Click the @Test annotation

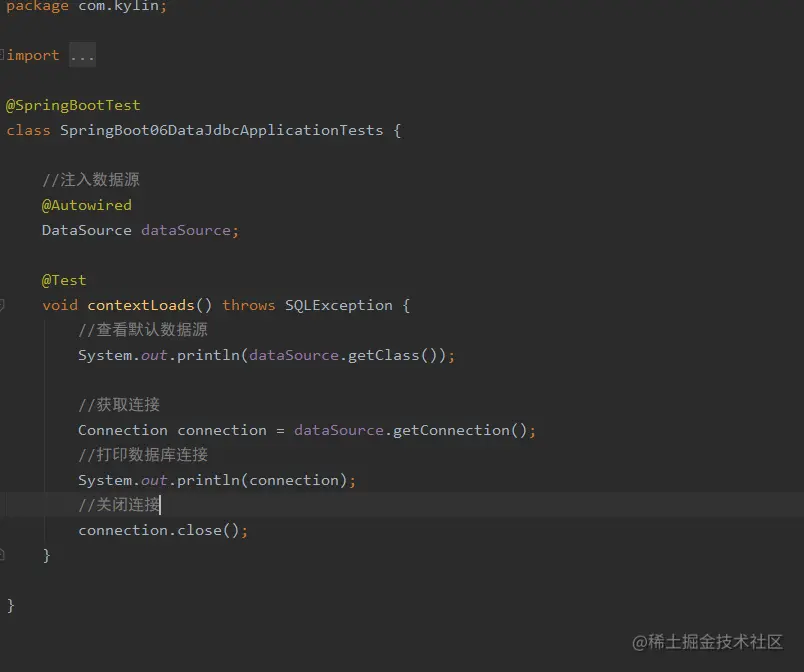64,280
